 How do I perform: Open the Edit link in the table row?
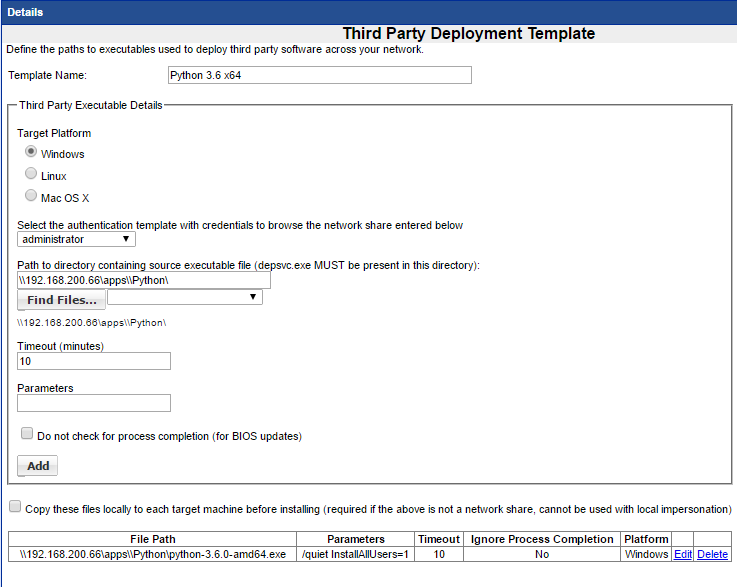(x=682, y=554)
